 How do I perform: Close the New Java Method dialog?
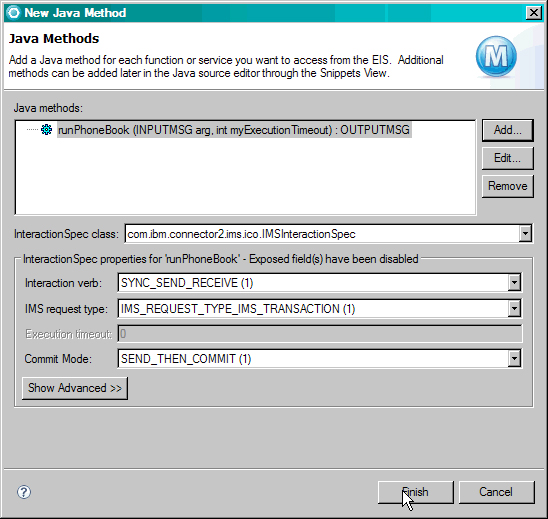[x=534, y=13]
